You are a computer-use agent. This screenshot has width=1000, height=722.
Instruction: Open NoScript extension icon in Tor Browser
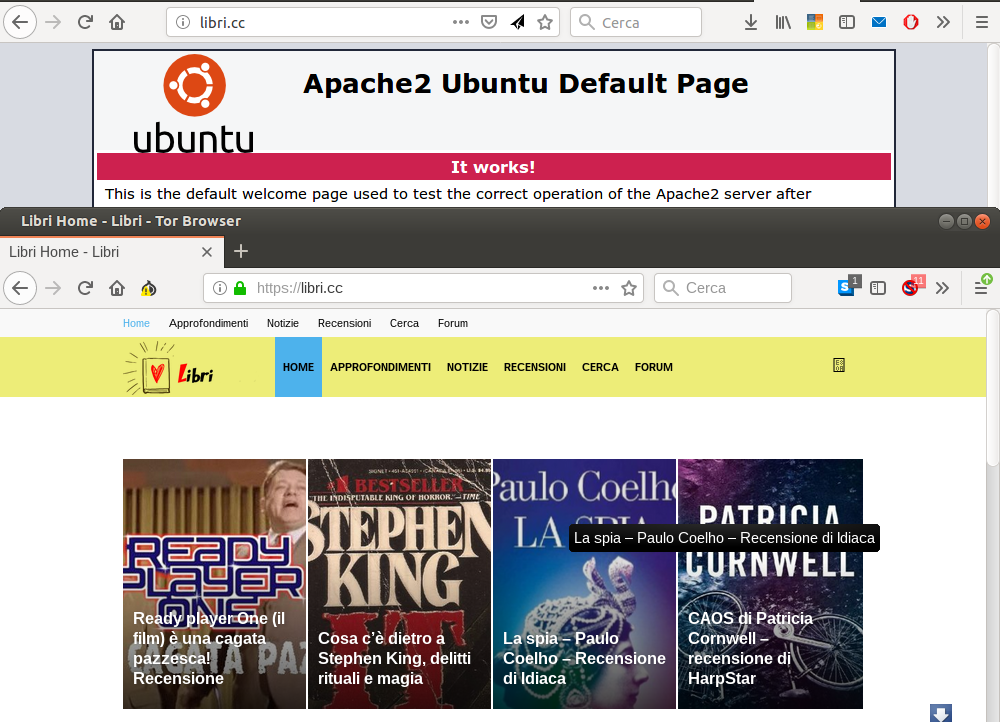(x=912, y=287)
